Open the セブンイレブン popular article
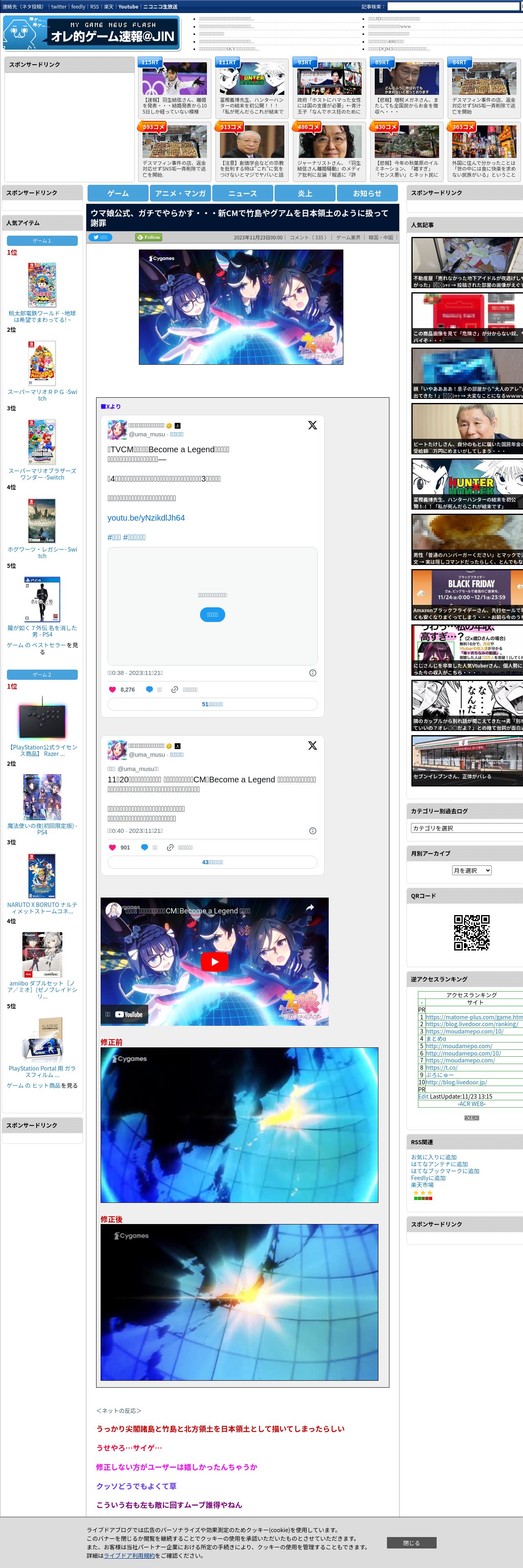523x1568 pixels. coord(467,760)
